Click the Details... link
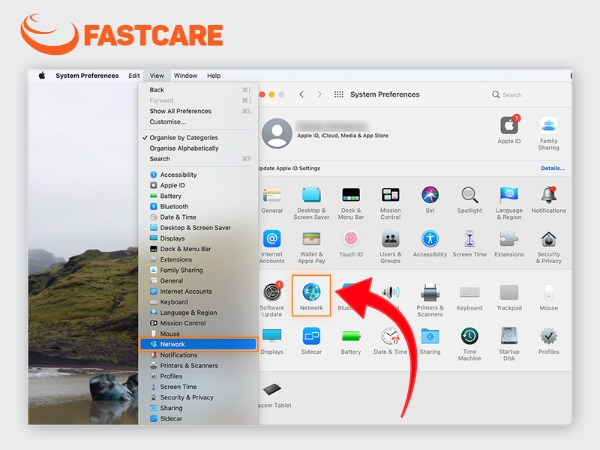 click(553, 168)
